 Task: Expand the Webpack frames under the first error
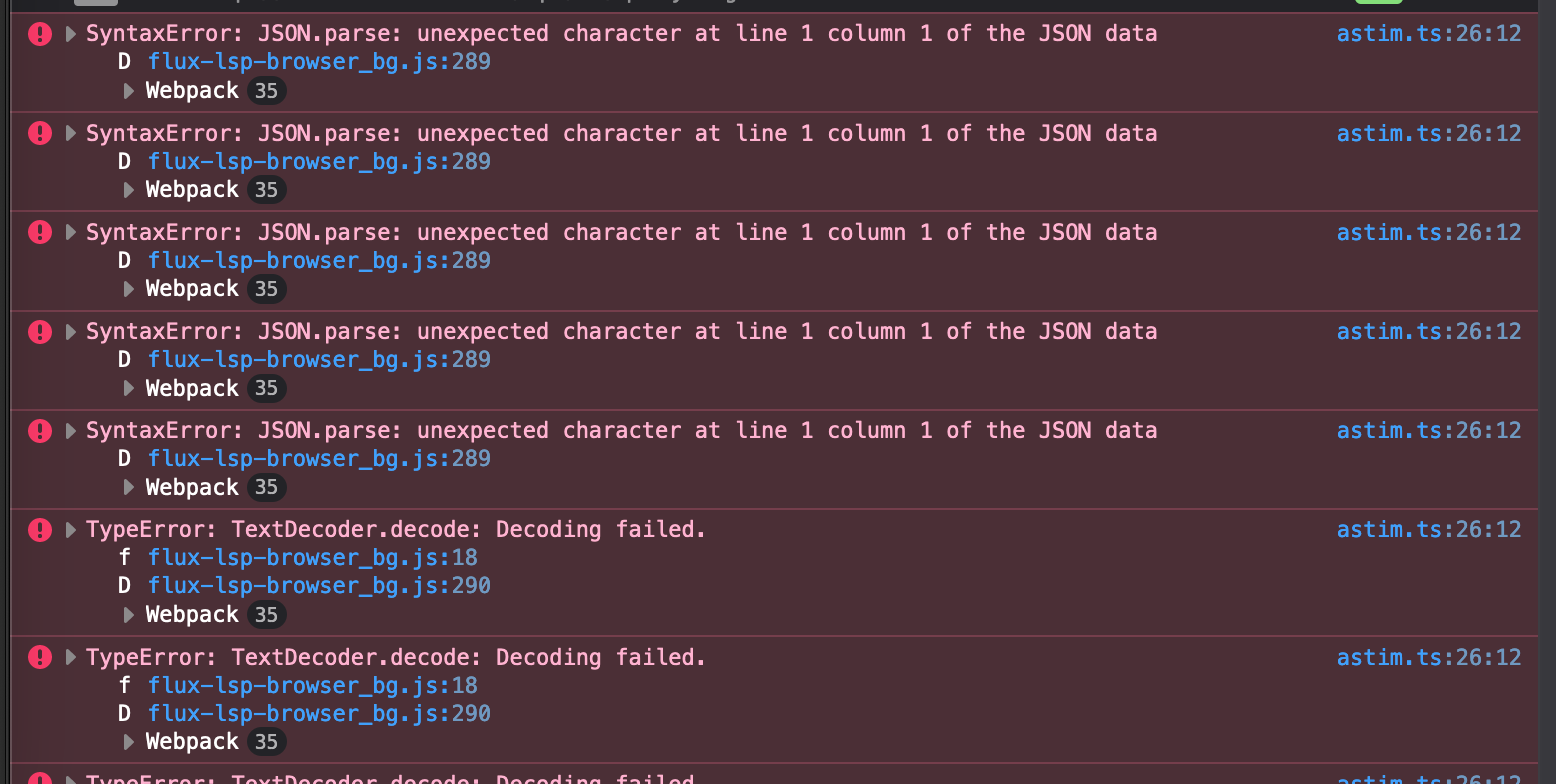pos(129,90)
